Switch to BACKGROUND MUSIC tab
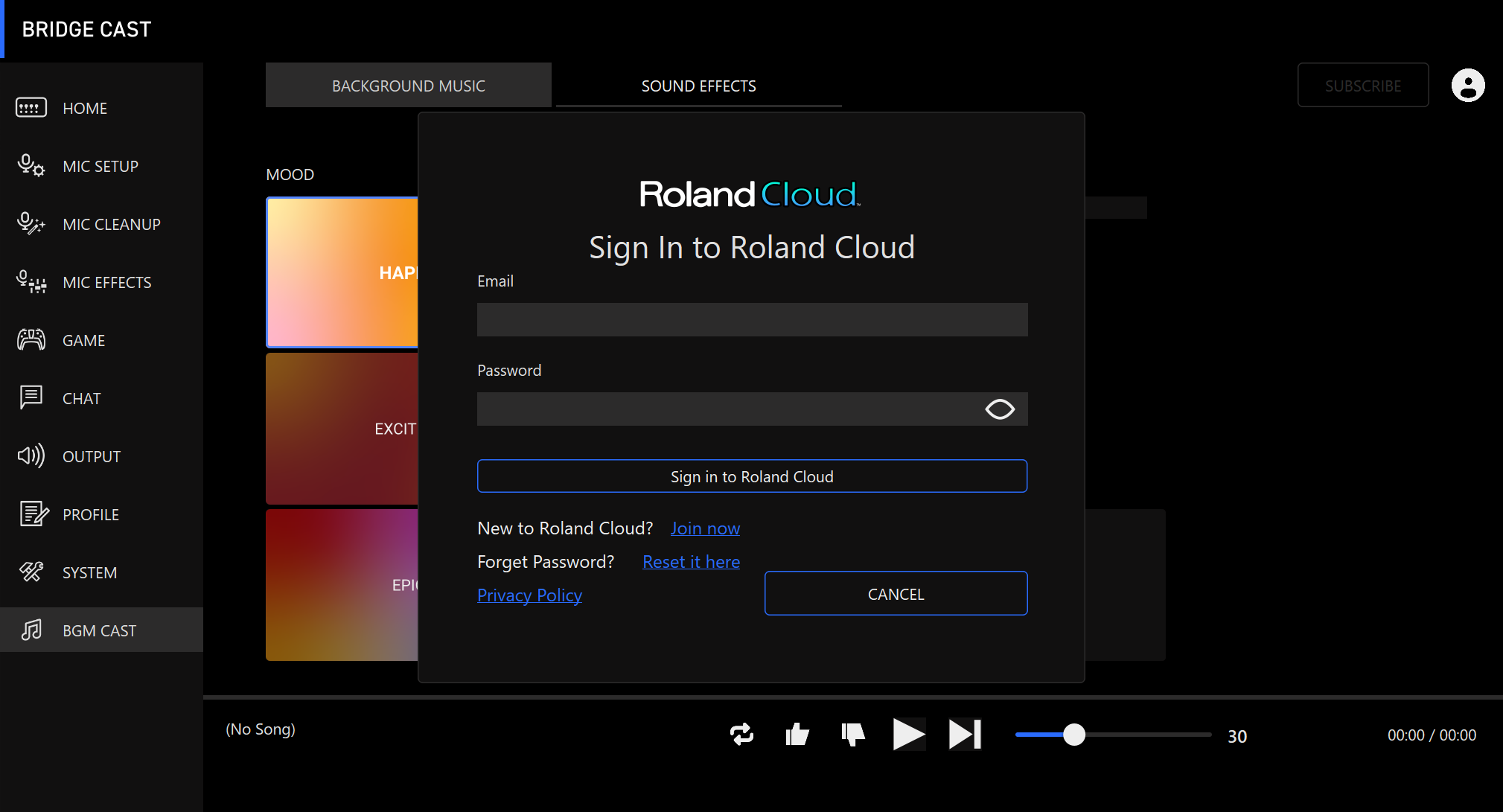1503x812 pixels. pyautogui.click(x=409, y=85)
